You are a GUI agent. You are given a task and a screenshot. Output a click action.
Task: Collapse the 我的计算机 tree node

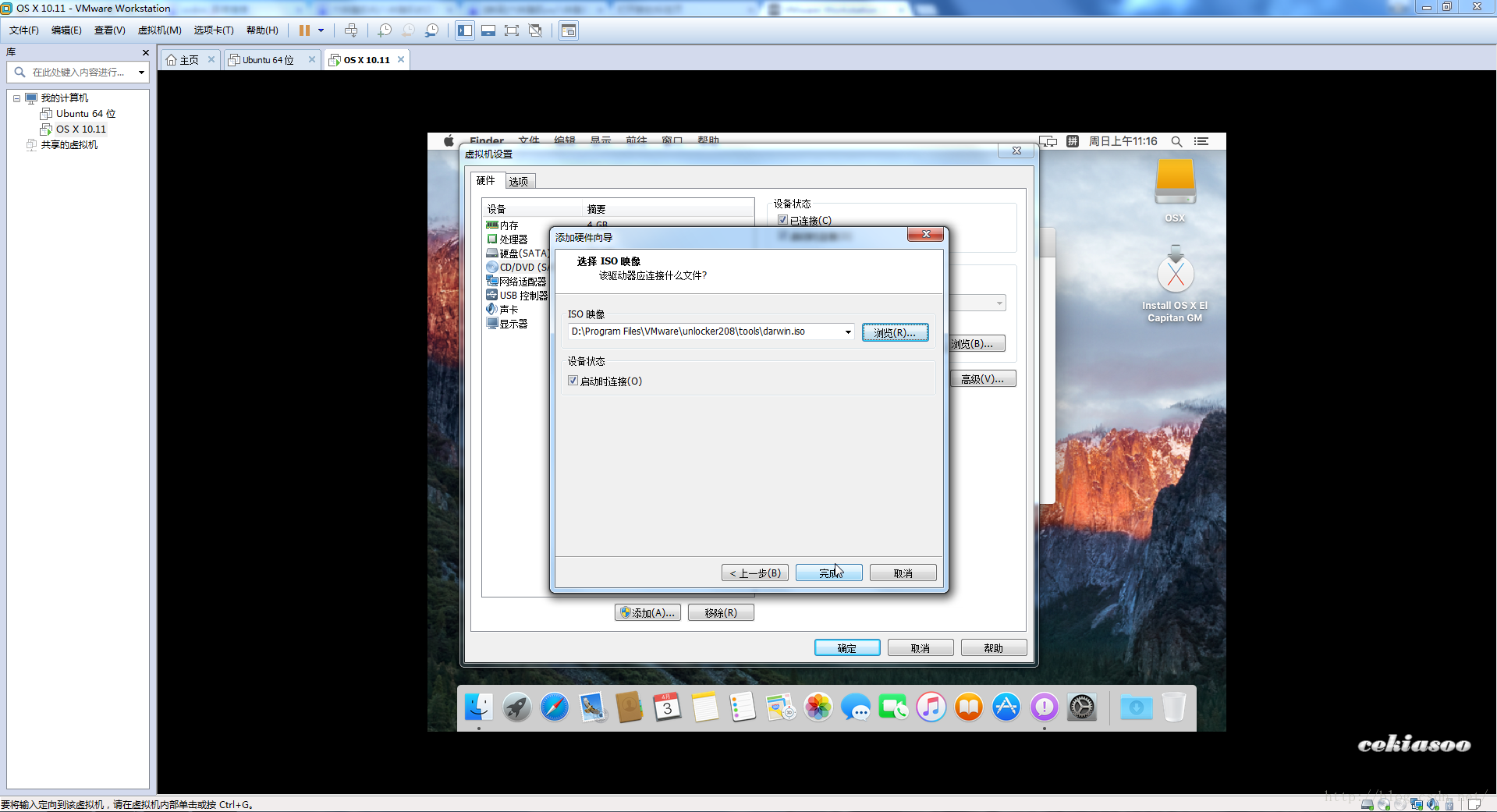point(16,98)
